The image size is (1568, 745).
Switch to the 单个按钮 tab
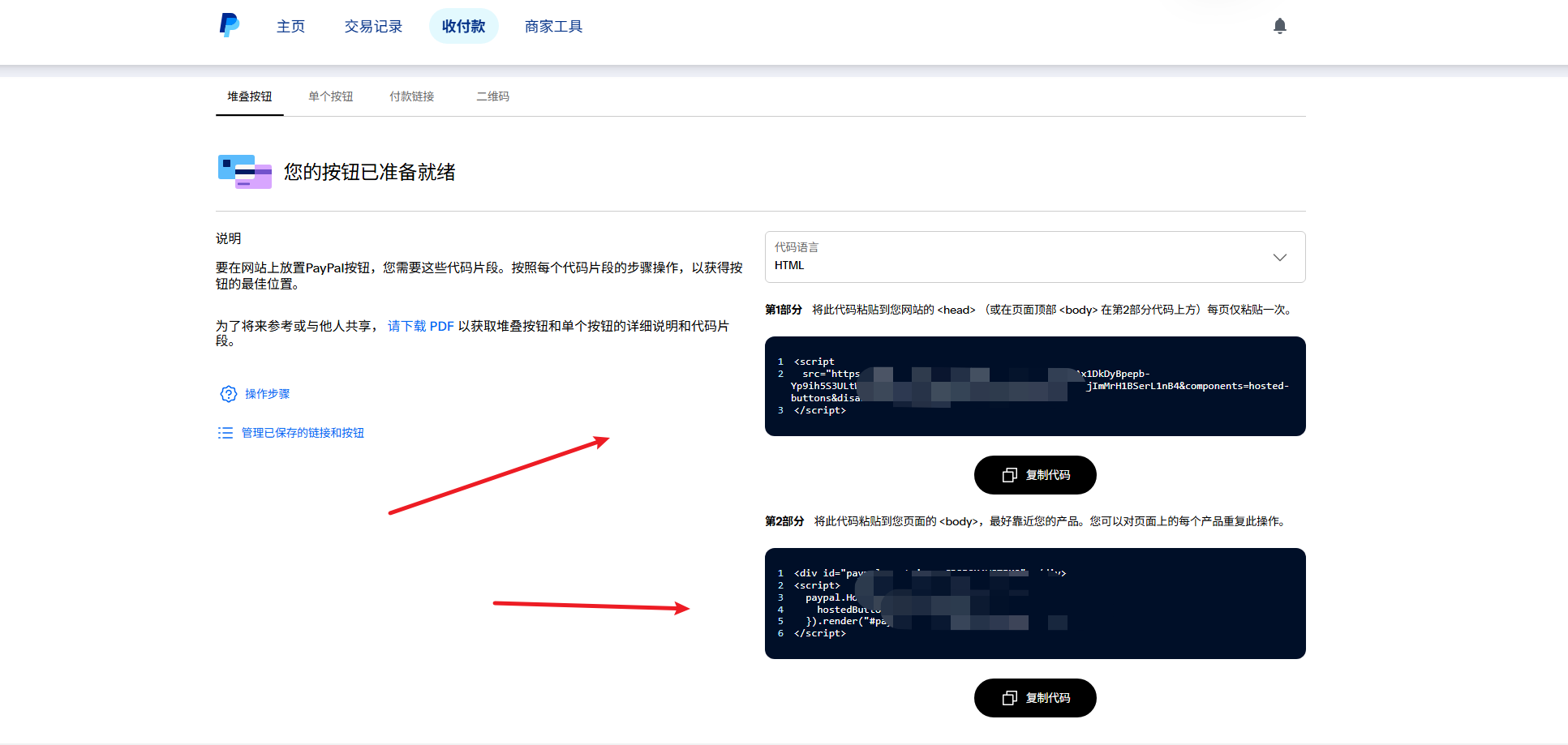331,96
